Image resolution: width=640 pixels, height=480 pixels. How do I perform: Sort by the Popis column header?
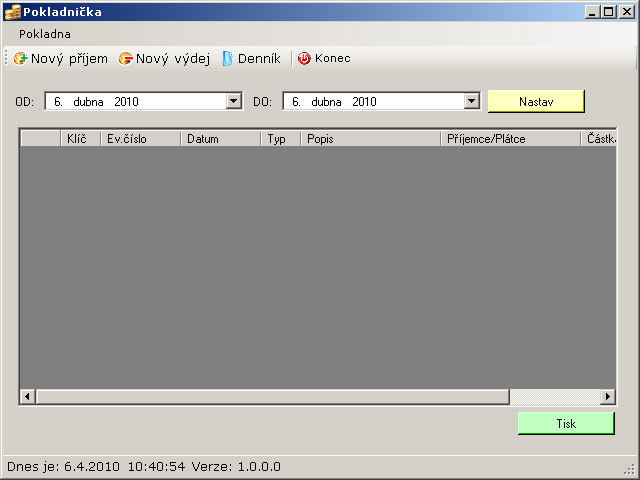pyautogui.click(x=371, y=139)
